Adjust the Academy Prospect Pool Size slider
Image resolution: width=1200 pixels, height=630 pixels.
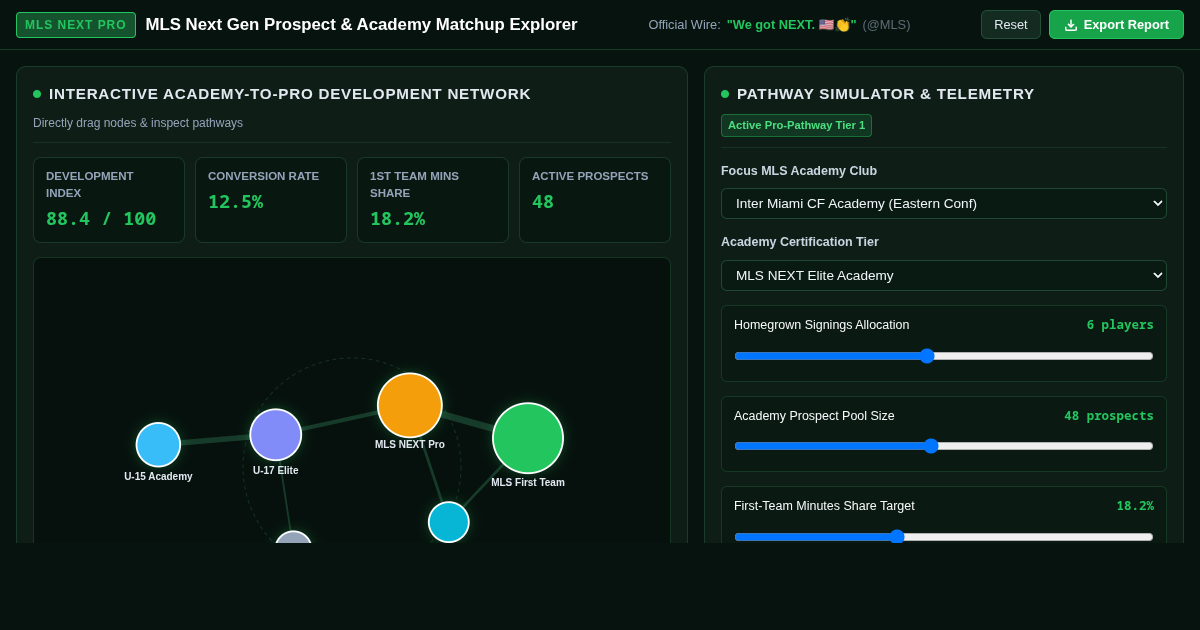pyautogui.click(x=944, y=446)
